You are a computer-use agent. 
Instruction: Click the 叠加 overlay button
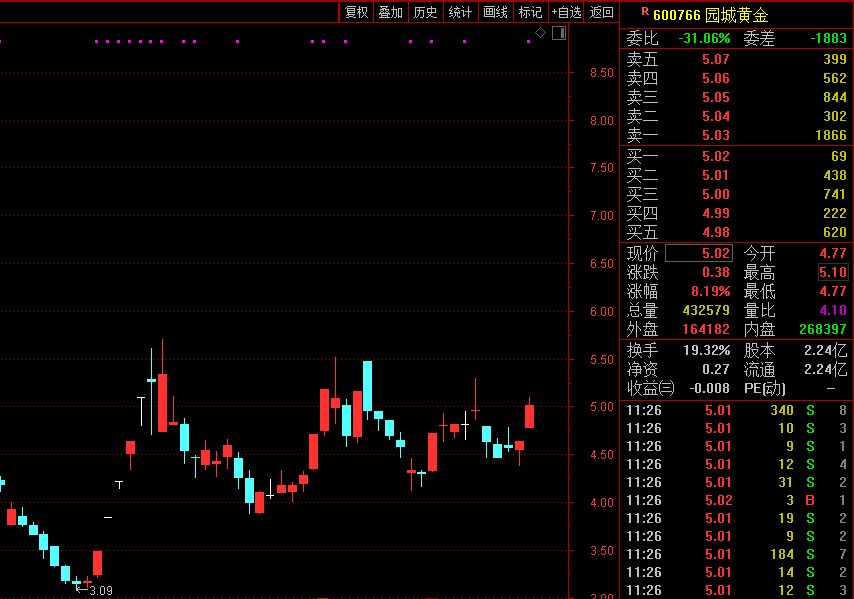pos(390,12)
